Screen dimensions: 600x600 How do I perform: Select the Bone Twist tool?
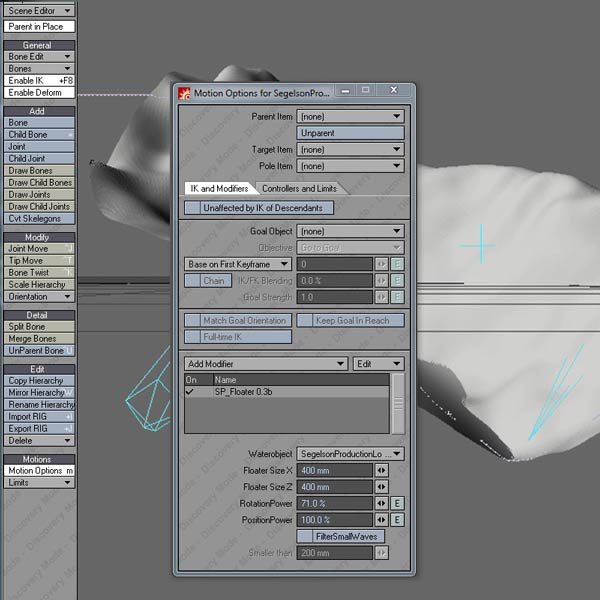tap(38, 272)
